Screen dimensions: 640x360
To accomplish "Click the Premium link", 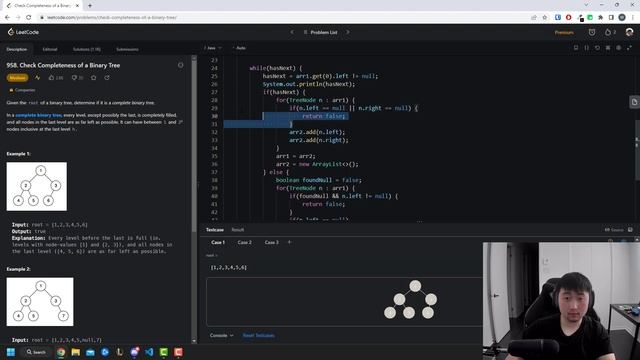I will click(564, 32).
